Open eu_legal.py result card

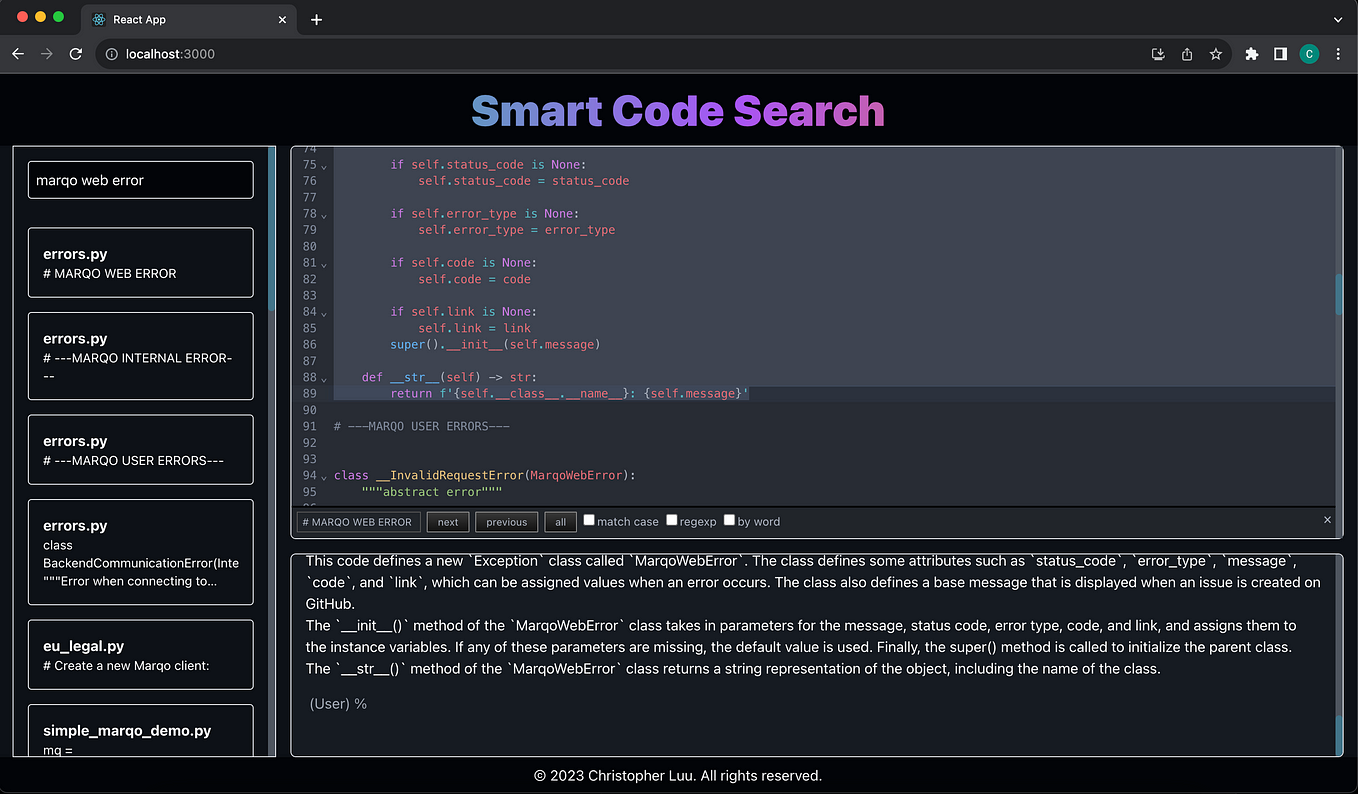(x=141, y=655)
